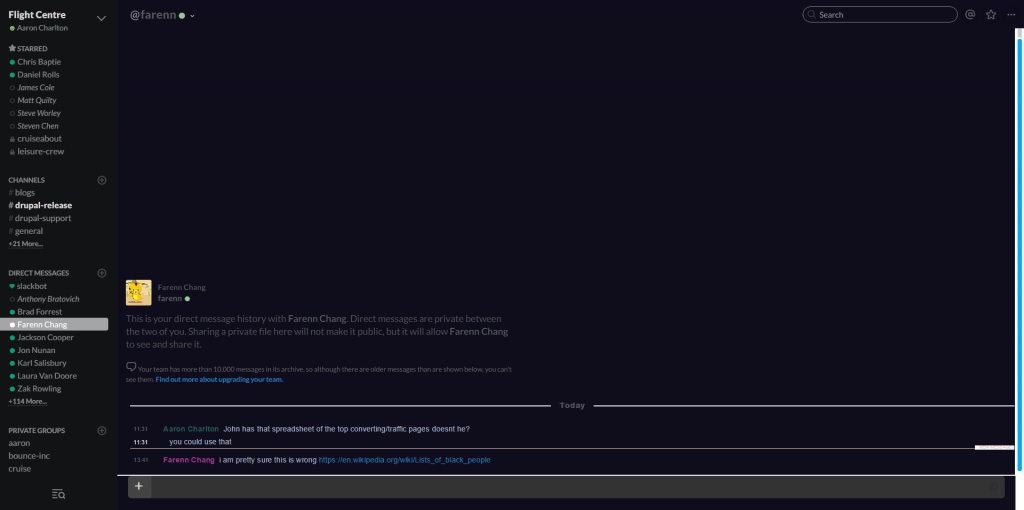The height and width of the screenshot is (510, 1024).
Task: Click the Search field
Action: [880, 14]
